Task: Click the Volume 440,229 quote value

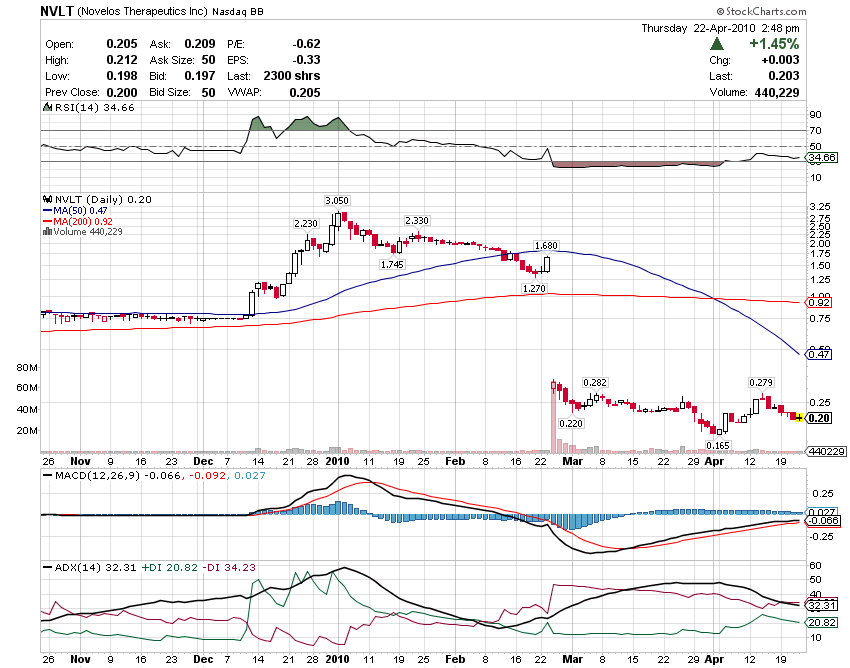Action: click(777, 92)
